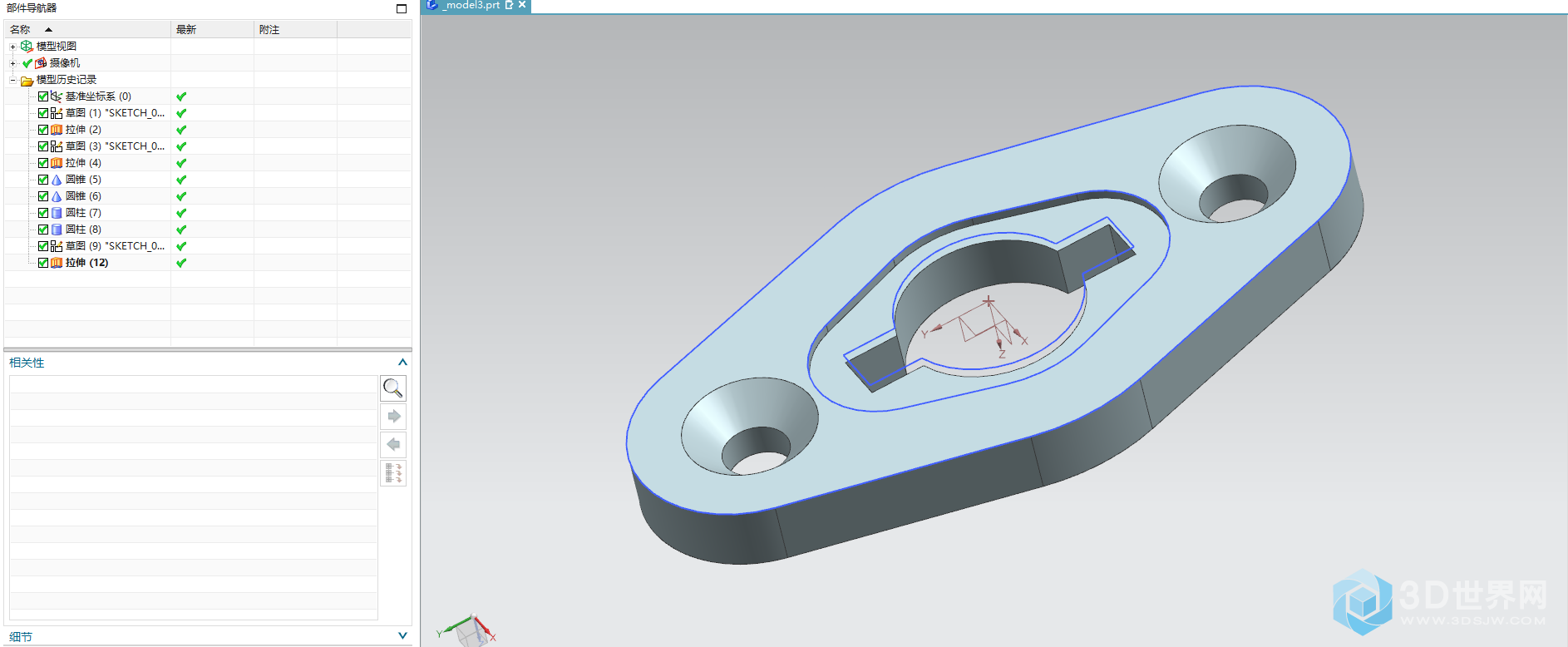Click the right countersunk hole on the model
Image resolution: width=1568 pixels, height=647 pixels.
[1227, 173]
